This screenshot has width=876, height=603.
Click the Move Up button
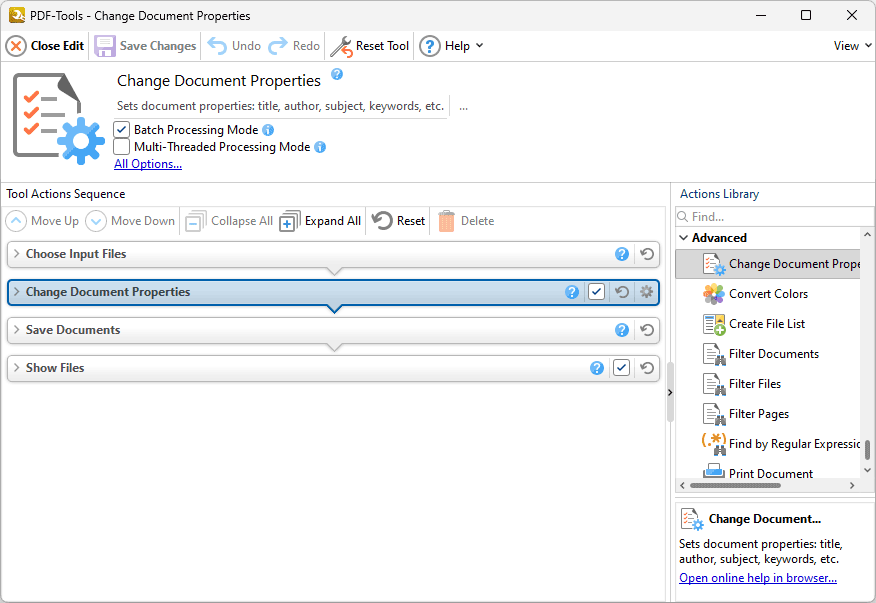tap(42, 221)
